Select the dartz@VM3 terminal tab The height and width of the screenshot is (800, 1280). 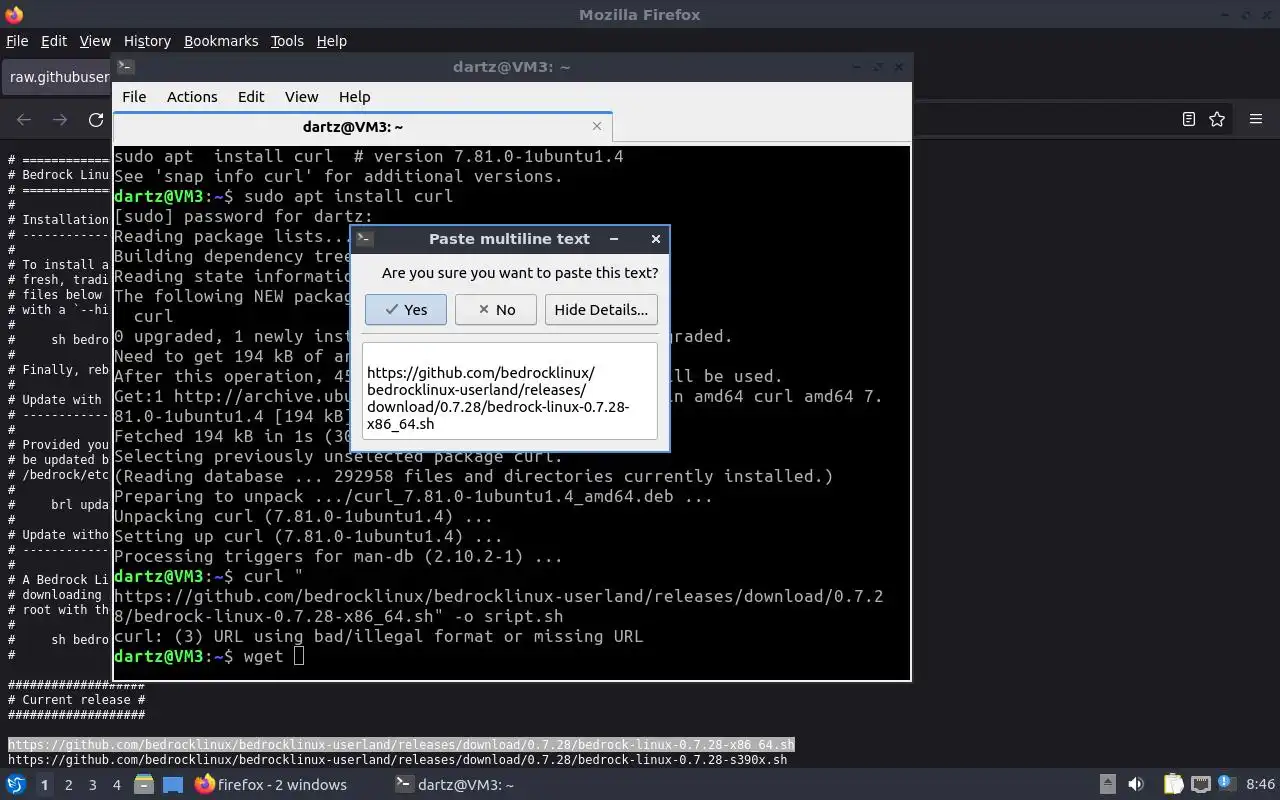tap(353, 127)
